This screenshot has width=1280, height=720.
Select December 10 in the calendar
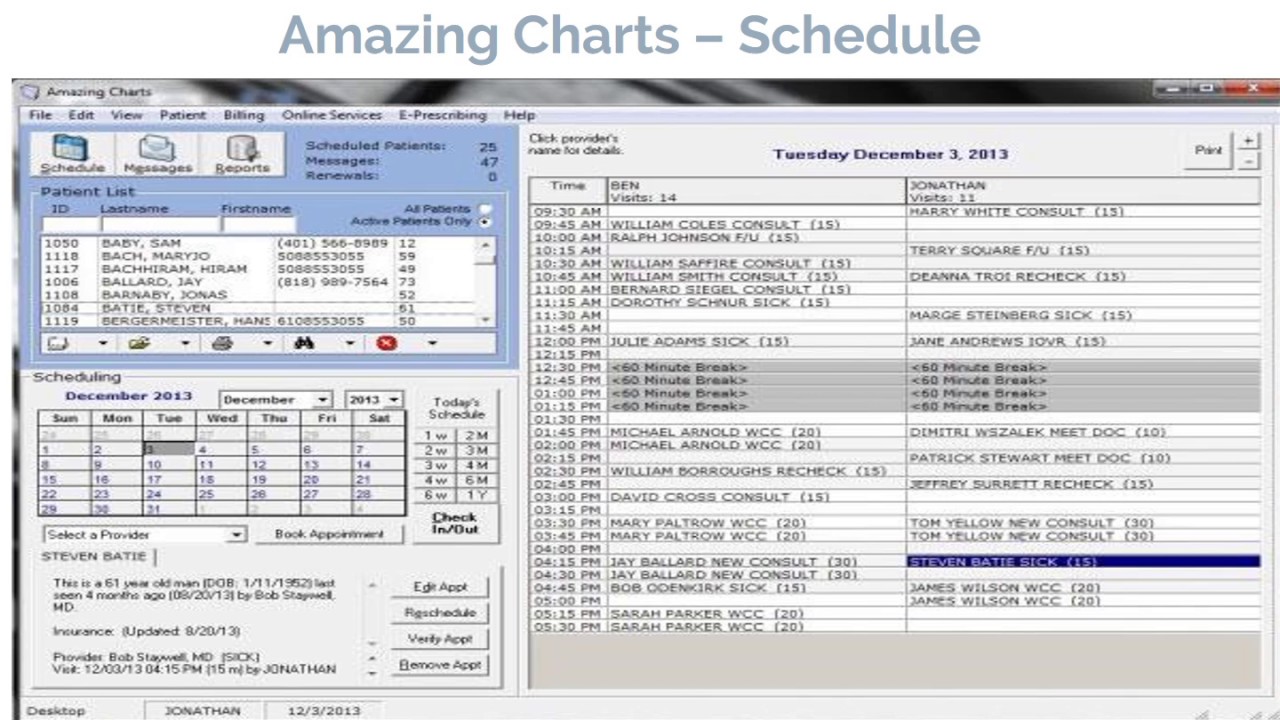click(169, 465)
